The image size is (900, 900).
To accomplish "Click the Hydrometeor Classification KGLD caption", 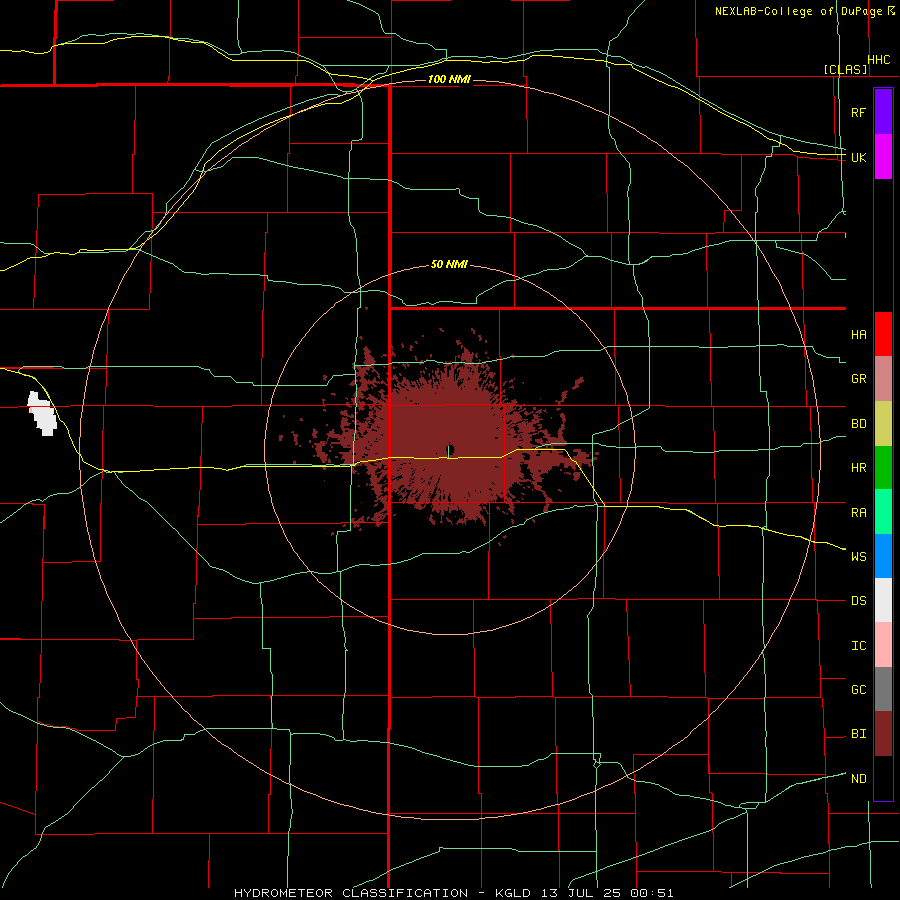I will pos(453,893).
